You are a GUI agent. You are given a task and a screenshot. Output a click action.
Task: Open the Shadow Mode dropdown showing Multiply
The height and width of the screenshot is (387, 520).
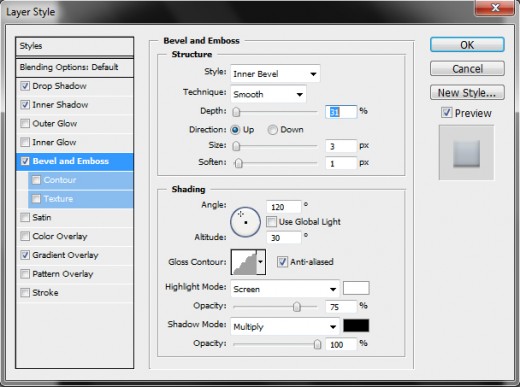pyautogui.click(x=285, y=327)
